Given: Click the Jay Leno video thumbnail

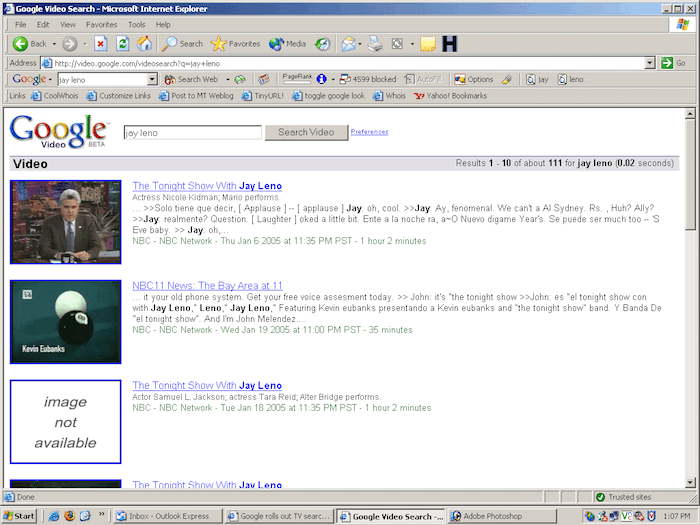Looking at the screenshot, I should 65,222.
